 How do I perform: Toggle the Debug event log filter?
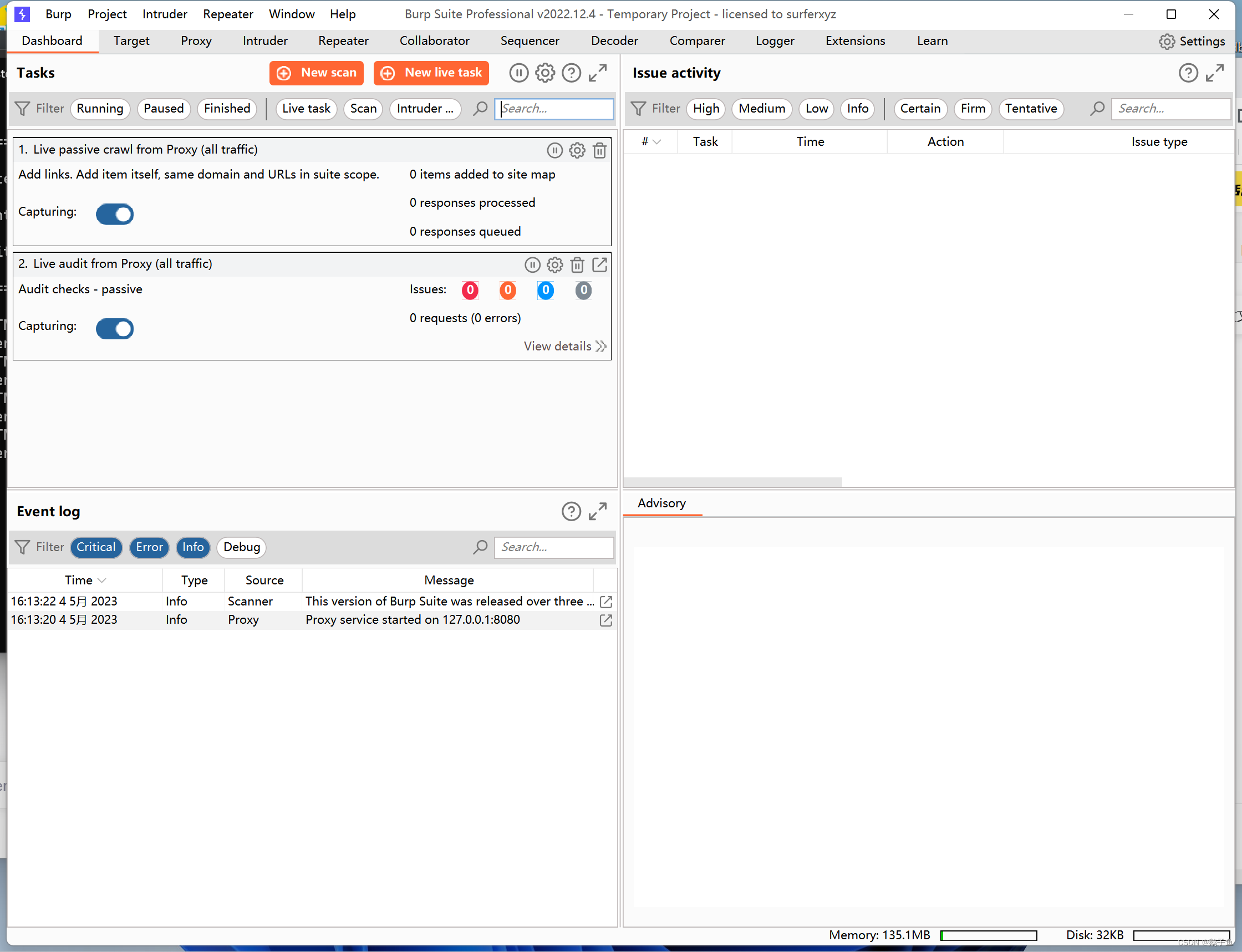pyautogui.click(x=241, y=547)
